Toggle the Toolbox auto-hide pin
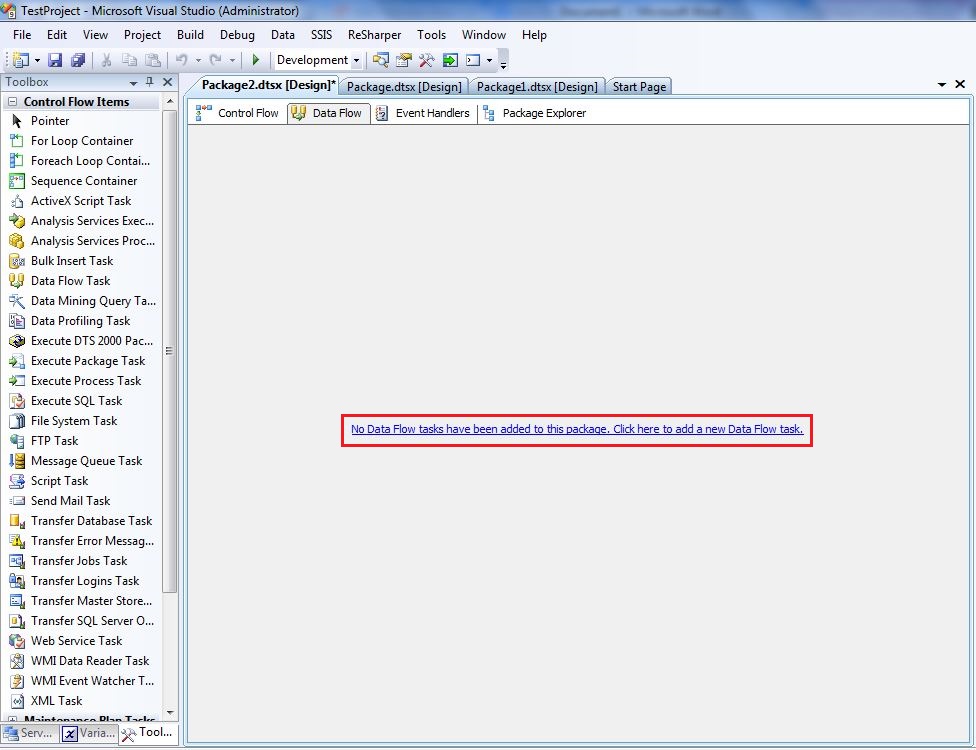 pyautogui.click(x=150, y=82)
